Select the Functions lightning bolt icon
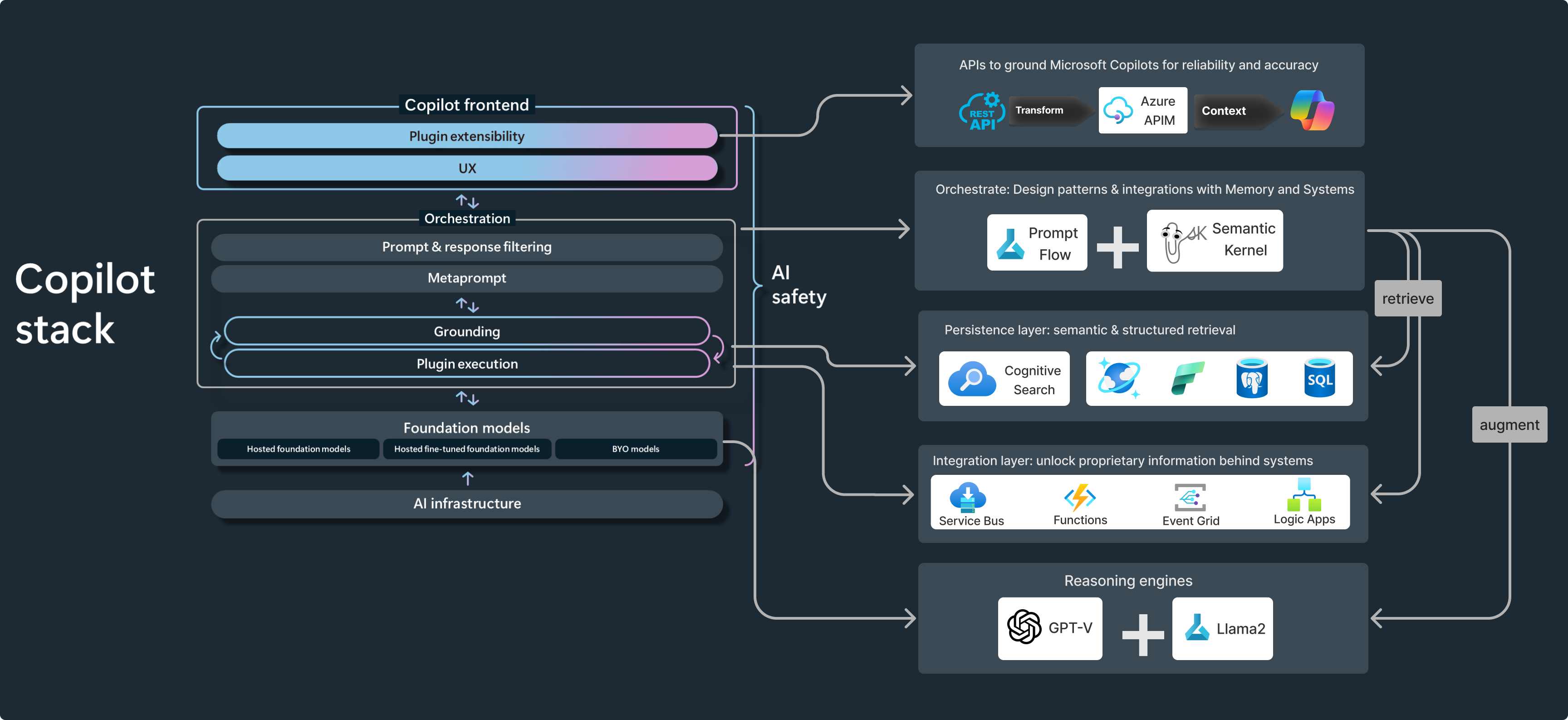1568x720 pixels. coord(1080,497)
